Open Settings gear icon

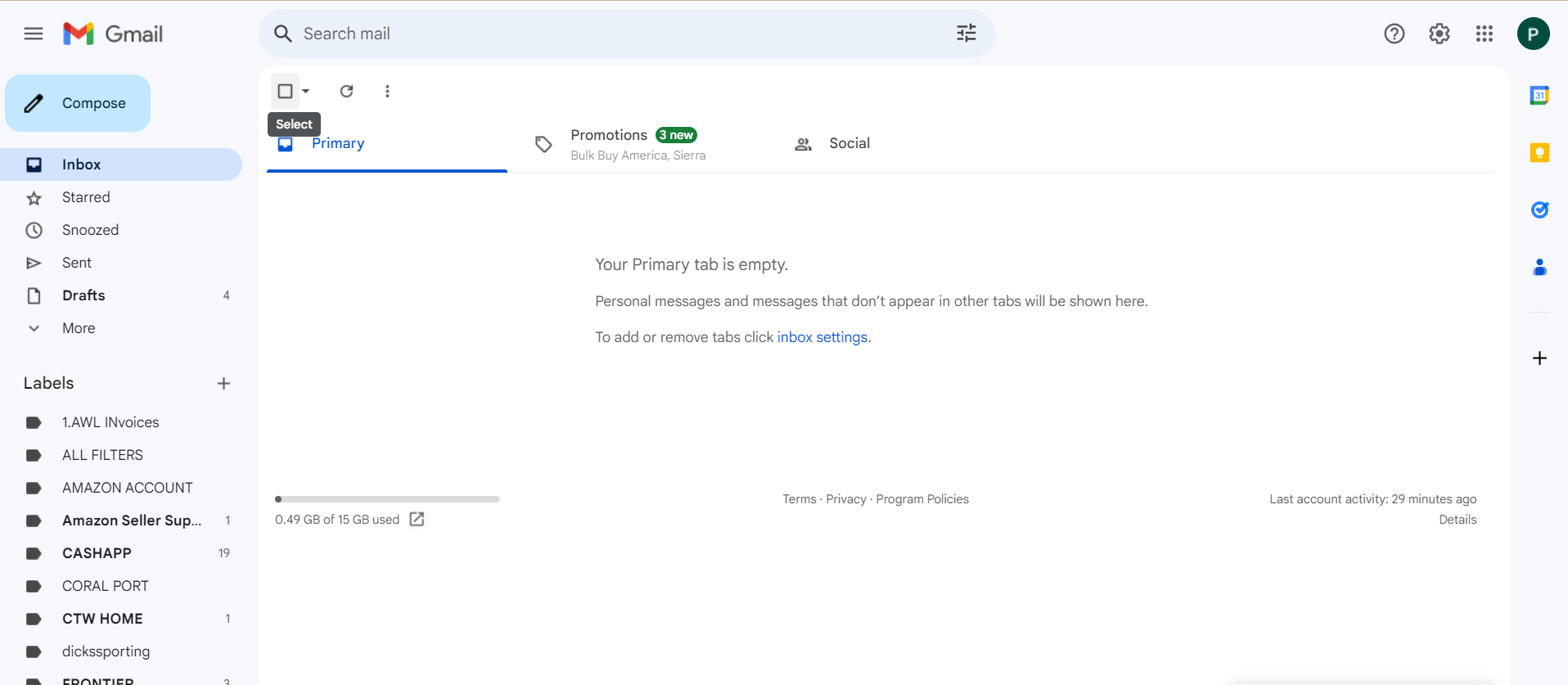[1440, 34]
